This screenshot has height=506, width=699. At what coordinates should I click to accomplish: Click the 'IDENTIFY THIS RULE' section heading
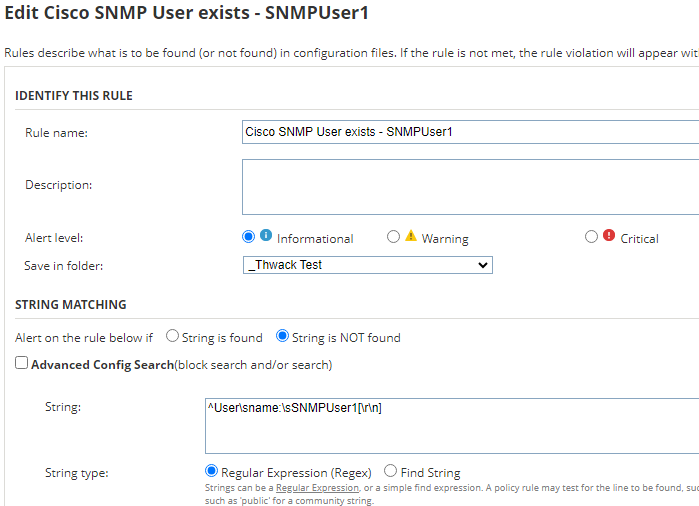click(x=74, y=96)
